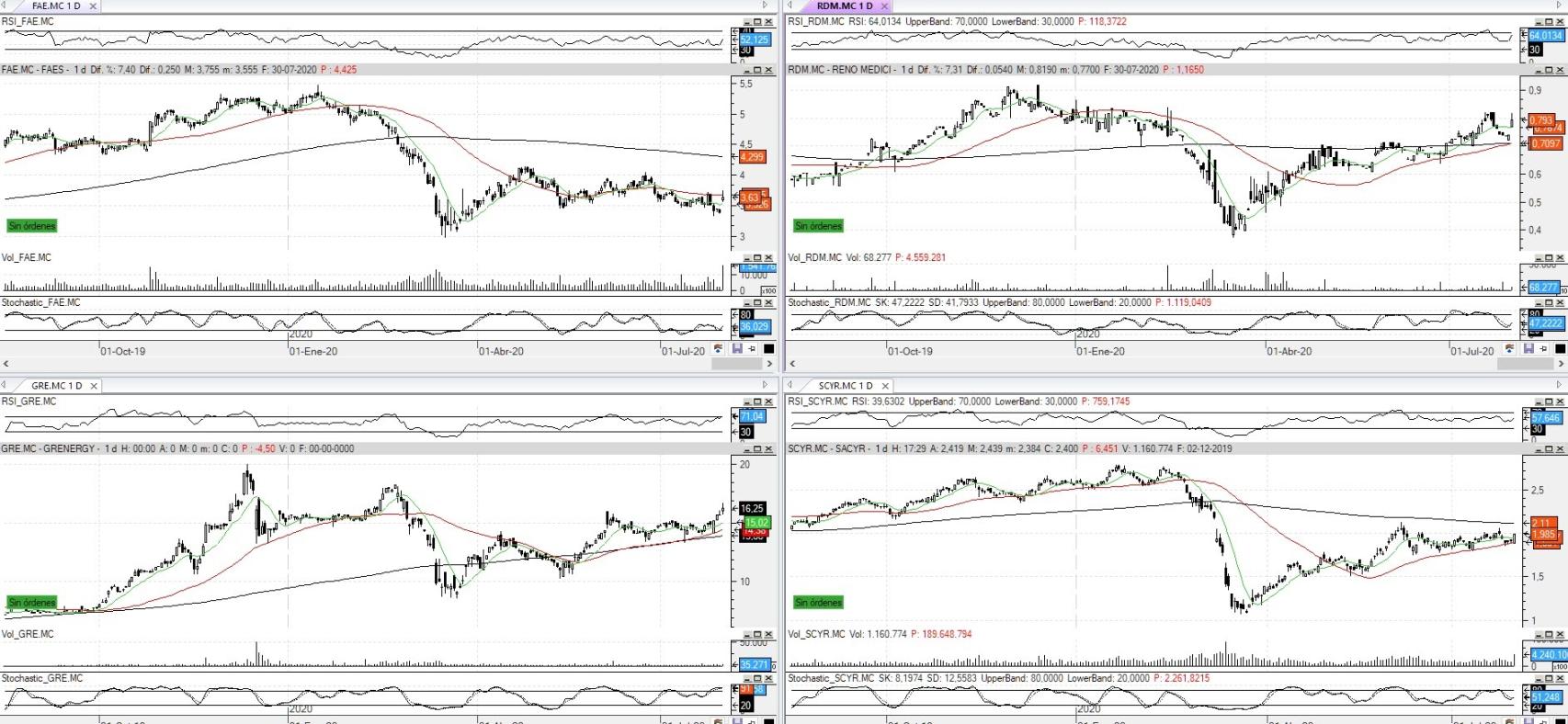Click the refresh icon beside the RDM.MC save icon

tap(1509, 349)
